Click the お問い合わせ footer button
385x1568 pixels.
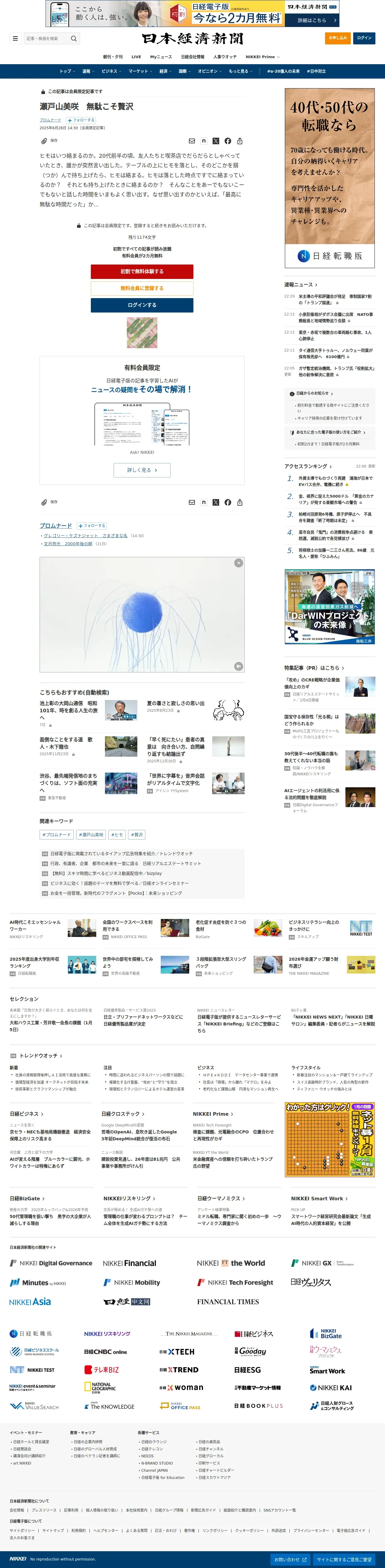(x=290, y=1560)
